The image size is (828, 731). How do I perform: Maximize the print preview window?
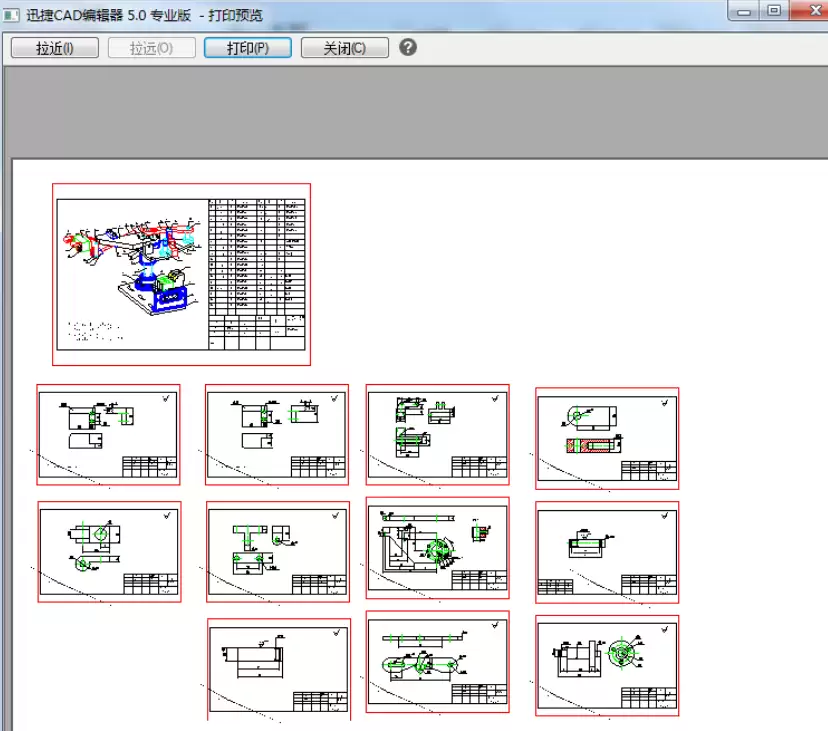coord(773,11)
